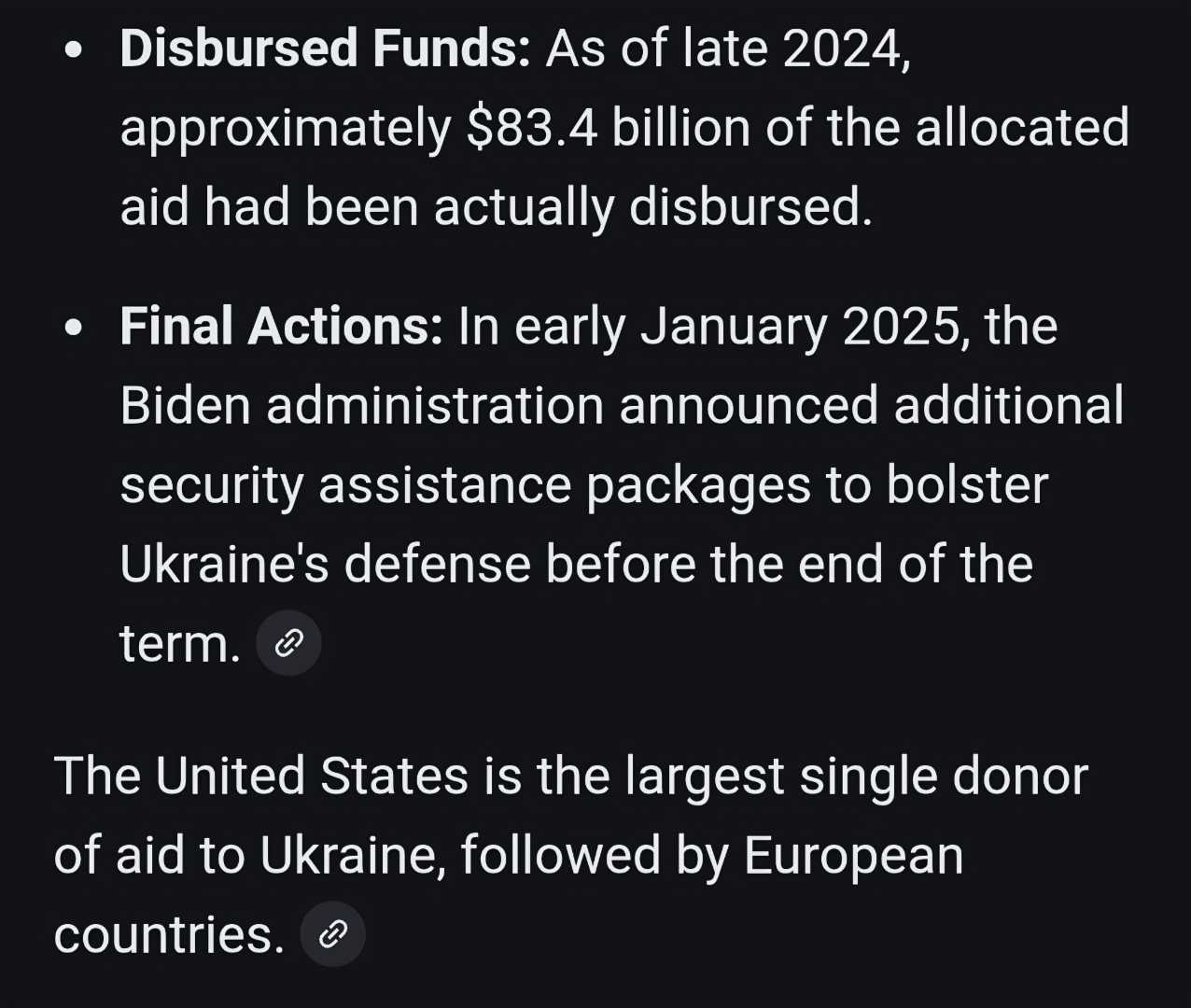Click the word "Ukraine's" in the bullet
Image resolution: width=1191 pixels, height=1008 pixels.
[x=224, y=565]
